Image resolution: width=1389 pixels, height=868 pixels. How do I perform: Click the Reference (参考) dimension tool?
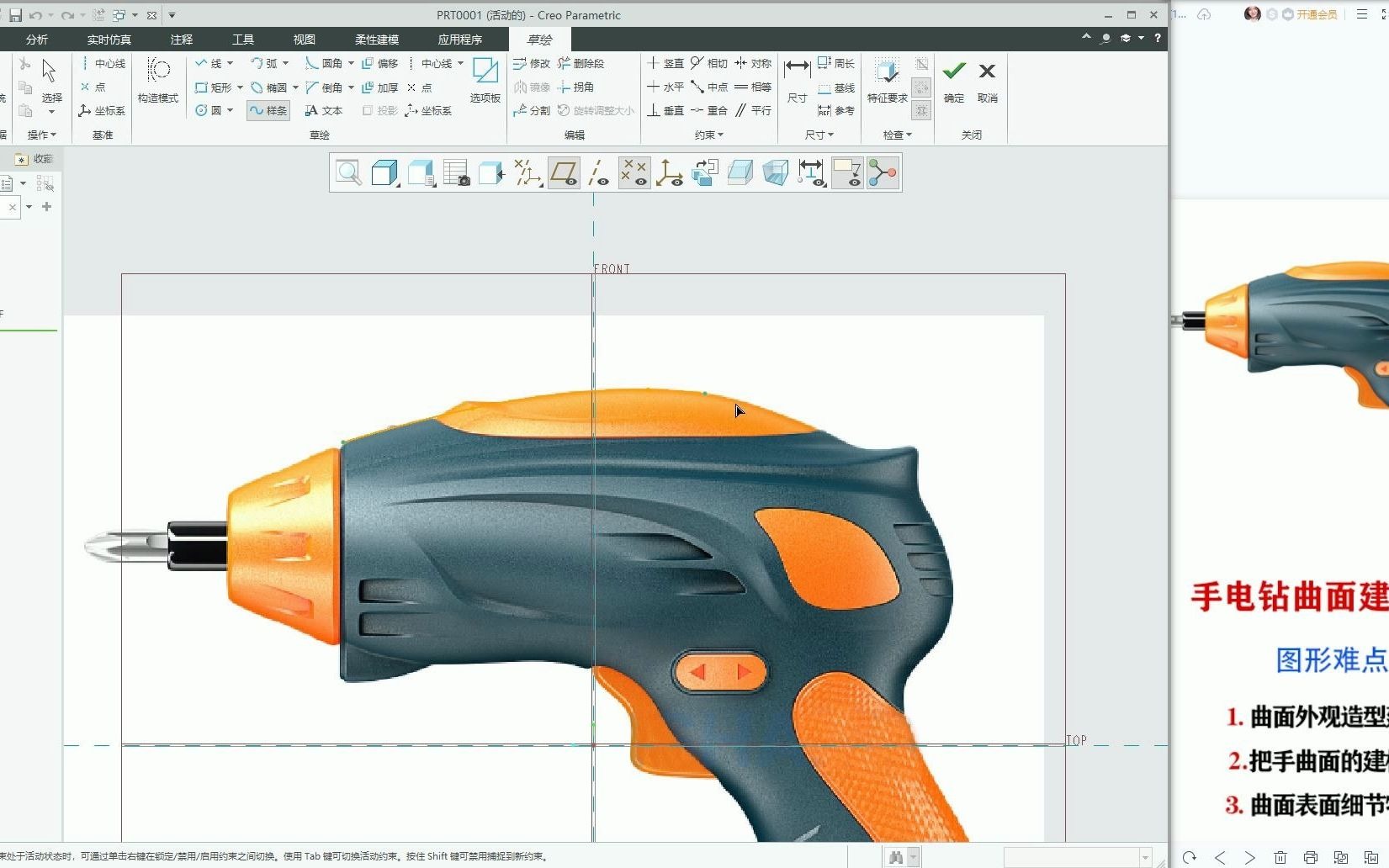(x=836, y=110)
